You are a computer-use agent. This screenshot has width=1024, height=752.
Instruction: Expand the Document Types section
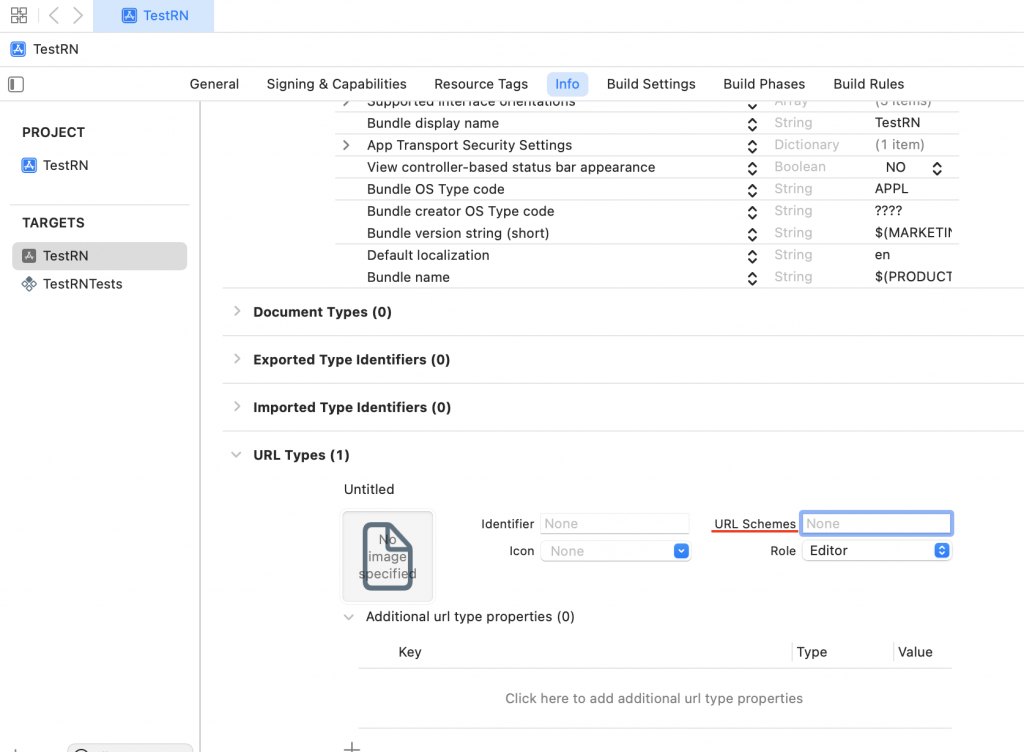[x=237, y=312]
